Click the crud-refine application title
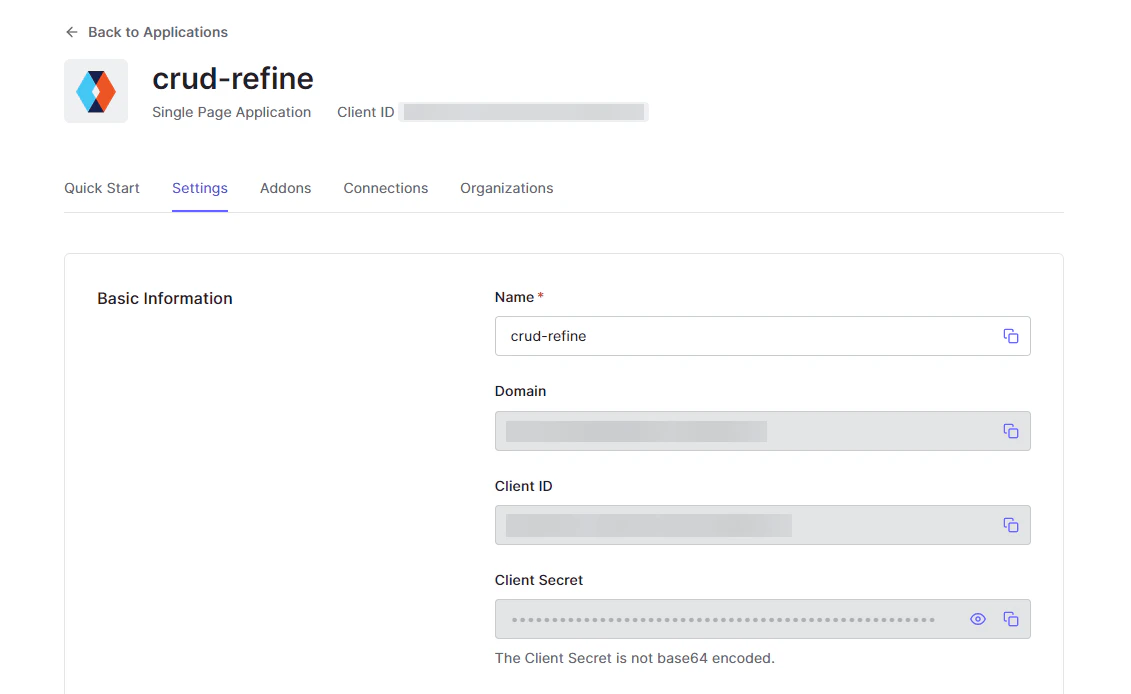The width and height of the screenshot is (1131, 694). (232, 78)
